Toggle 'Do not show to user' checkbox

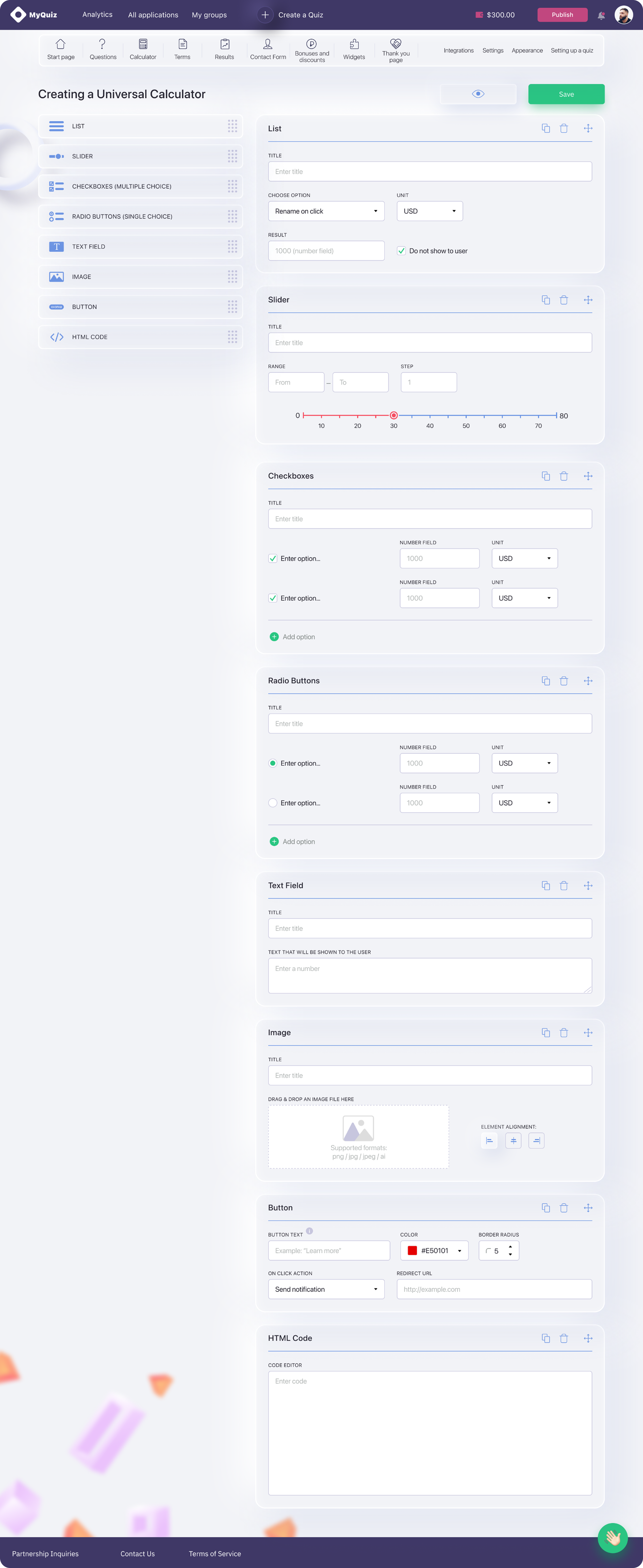coord(401,251)
